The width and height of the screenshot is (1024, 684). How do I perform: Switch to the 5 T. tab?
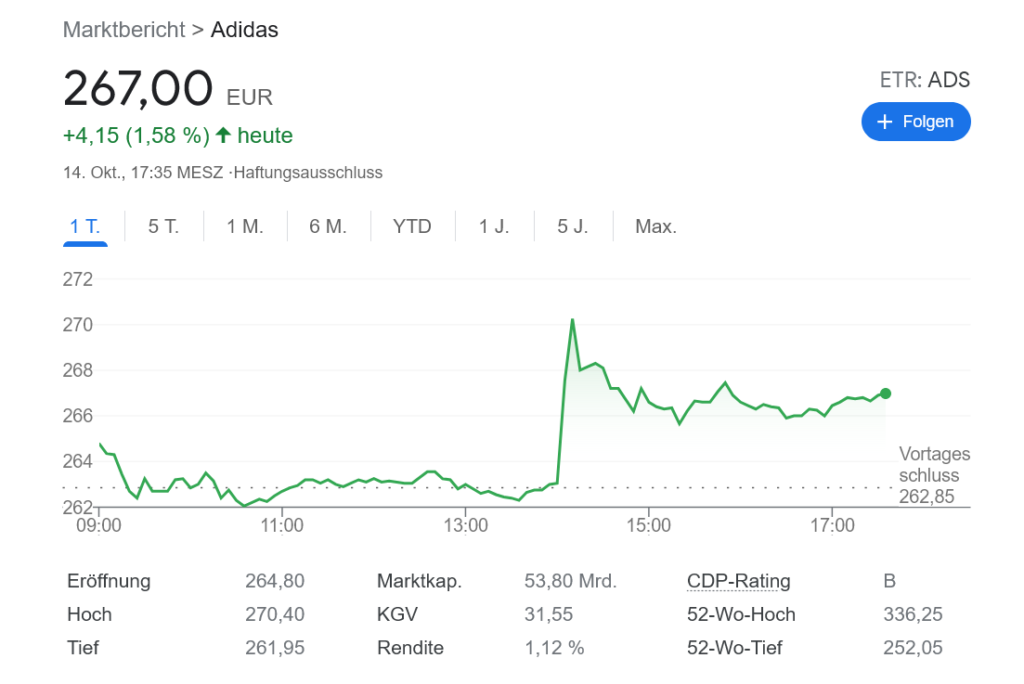[x=163, y=227]
